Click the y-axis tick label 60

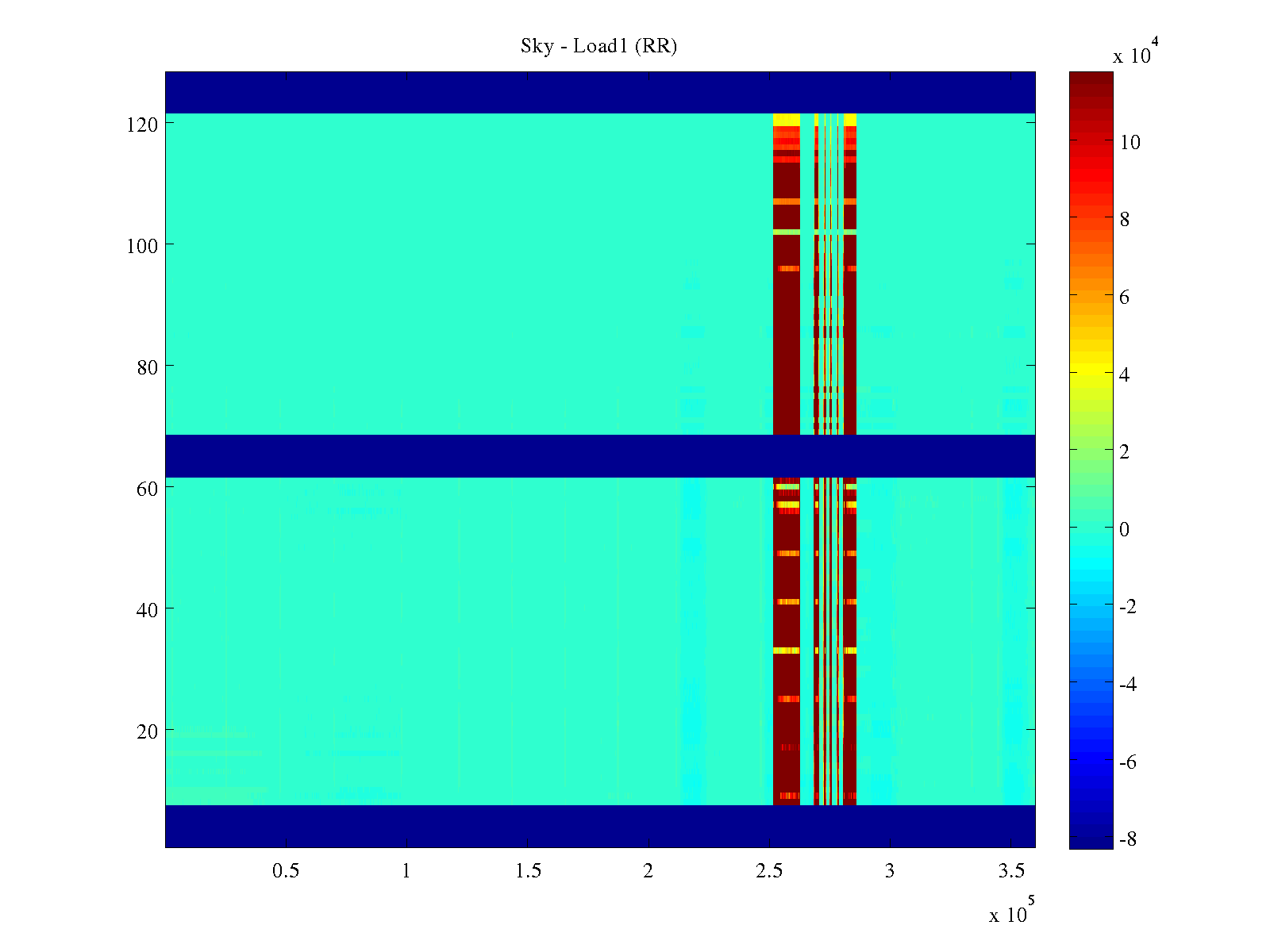point(148,488)
